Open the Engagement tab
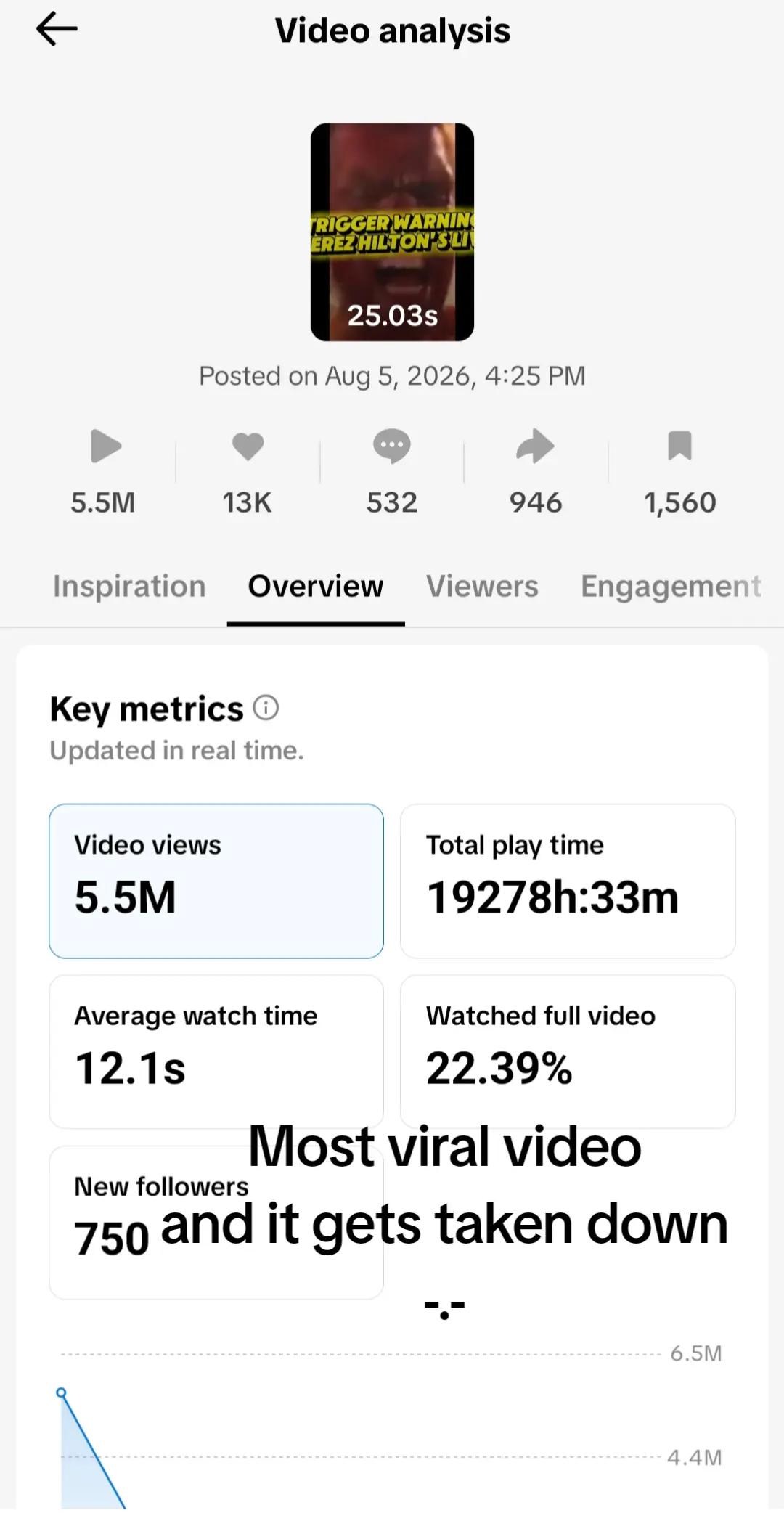 [671, 587]
